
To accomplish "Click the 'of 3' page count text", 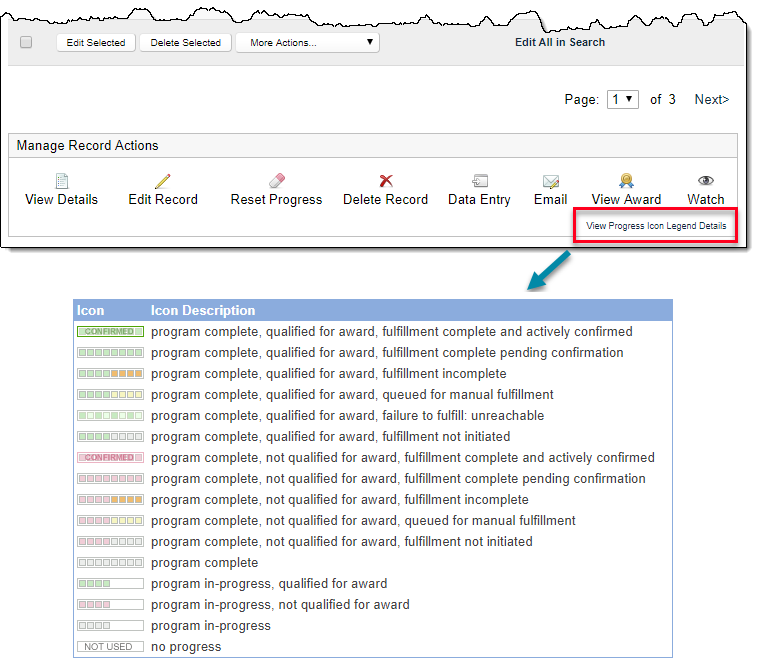I will pyautogui.click(x=662, y=99).
